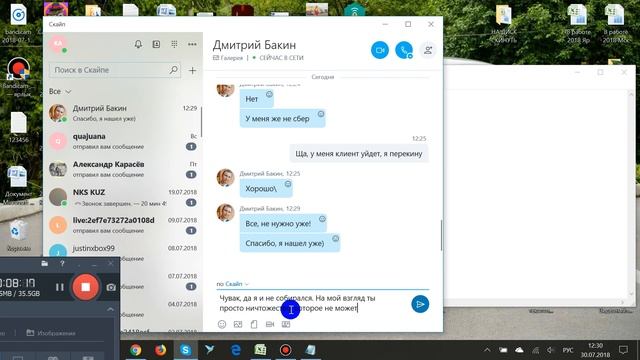Switch the РУС input language
The image size is (640, 360).
point(568,350)
